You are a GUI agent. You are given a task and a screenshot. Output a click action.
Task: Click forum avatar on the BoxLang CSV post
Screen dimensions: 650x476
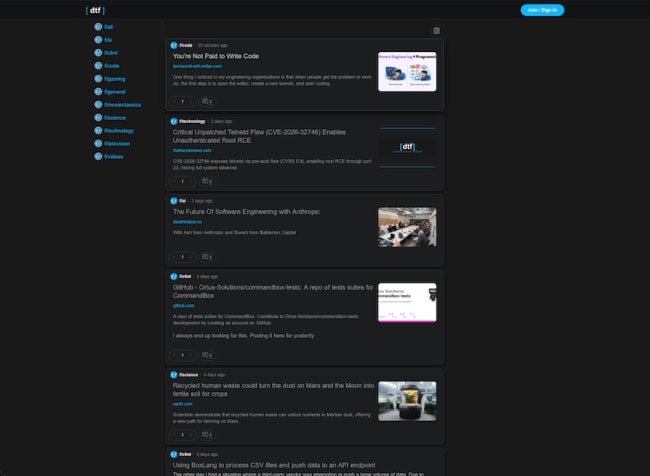click(174, 454)
